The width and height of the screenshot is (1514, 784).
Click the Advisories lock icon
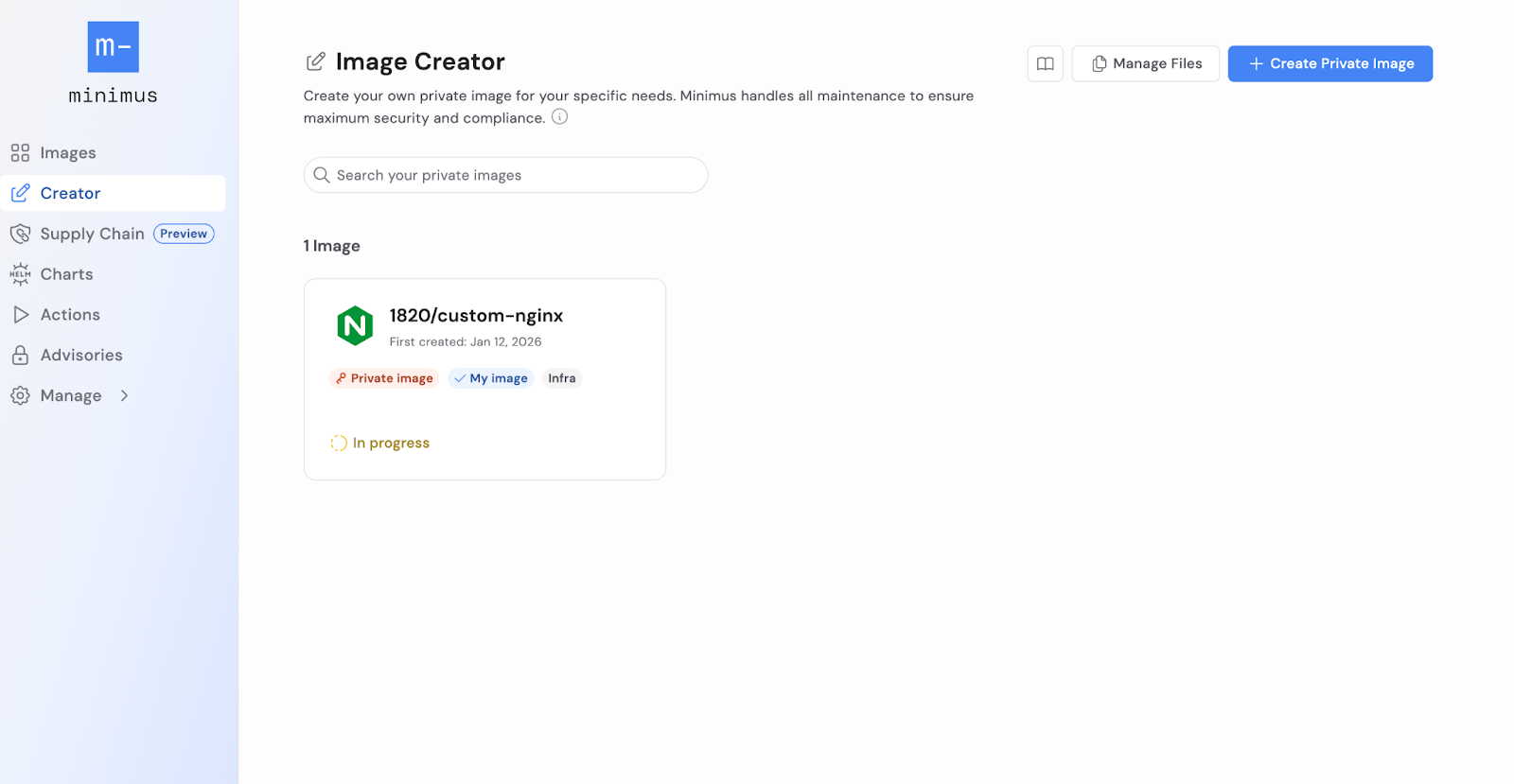(20, 356)
